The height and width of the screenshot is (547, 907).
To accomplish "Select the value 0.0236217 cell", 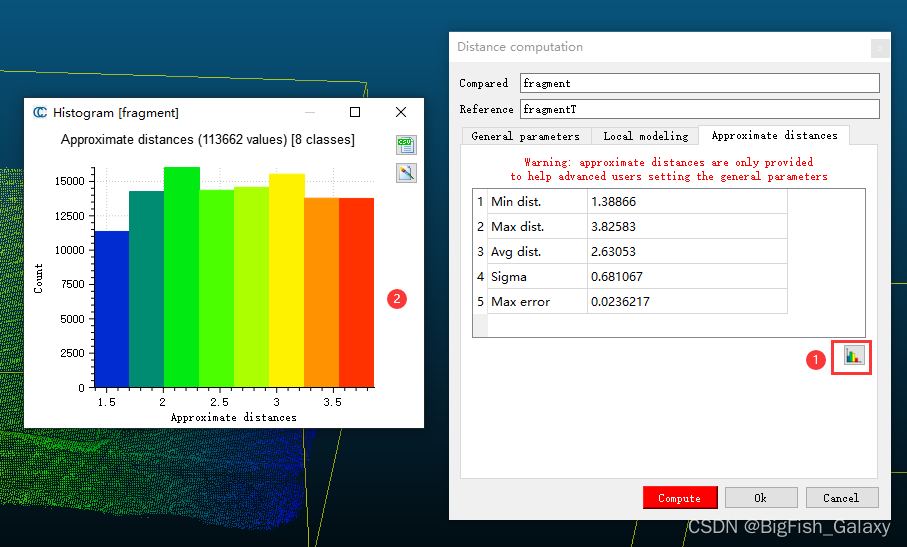I will pyautogui.click(x=687, y=301).
